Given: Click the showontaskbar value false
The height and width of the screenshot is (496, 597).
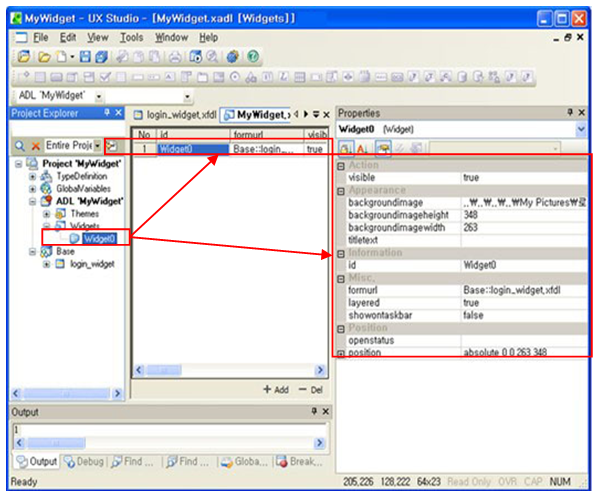Looking at the screenshot, I should coord(473,316).
